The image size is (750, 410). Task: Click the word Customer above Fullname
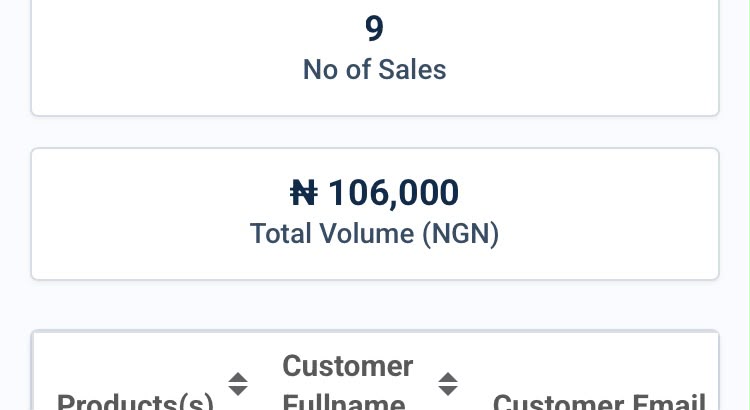pyautogui.click(x=348, y=366)
